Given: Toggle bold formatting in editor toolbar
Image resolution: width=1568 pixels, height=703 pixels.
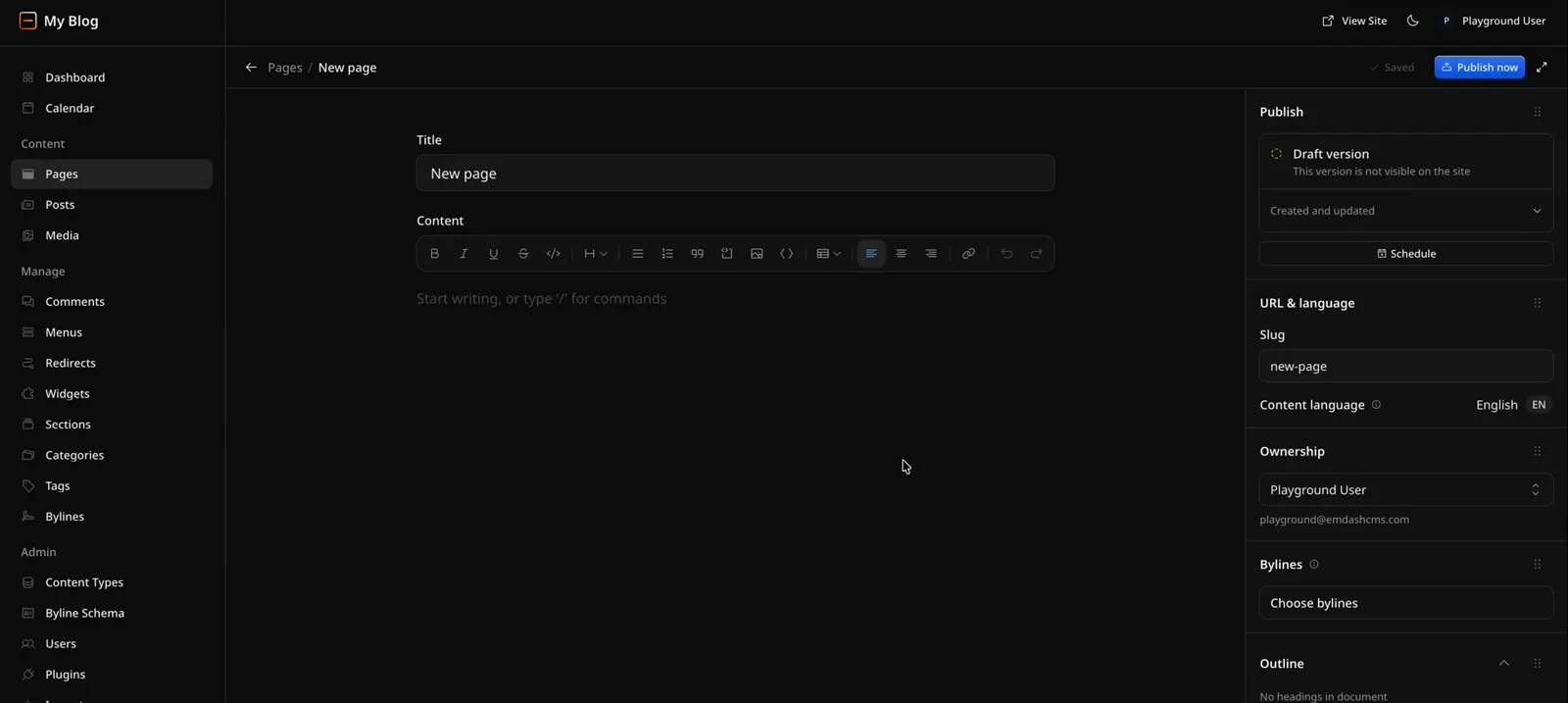Looking at the screenshot, I should (434, 254).
